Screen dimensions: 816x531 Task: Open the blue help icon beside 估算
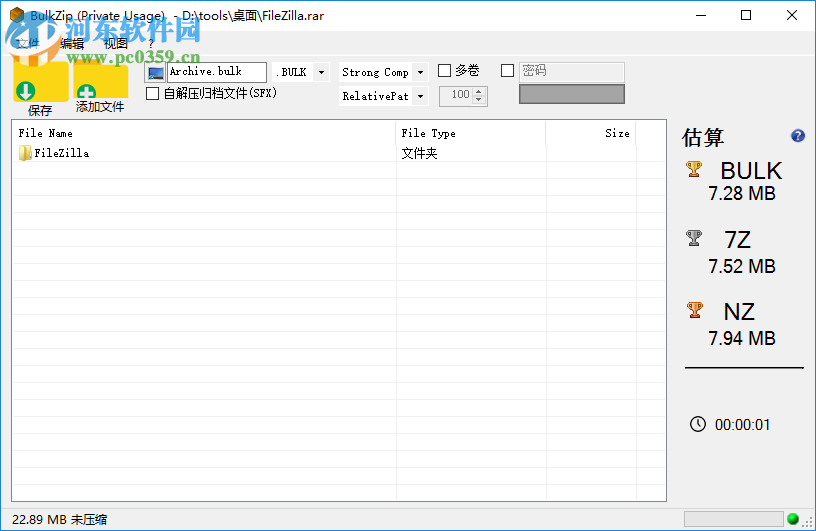[797, 136]
